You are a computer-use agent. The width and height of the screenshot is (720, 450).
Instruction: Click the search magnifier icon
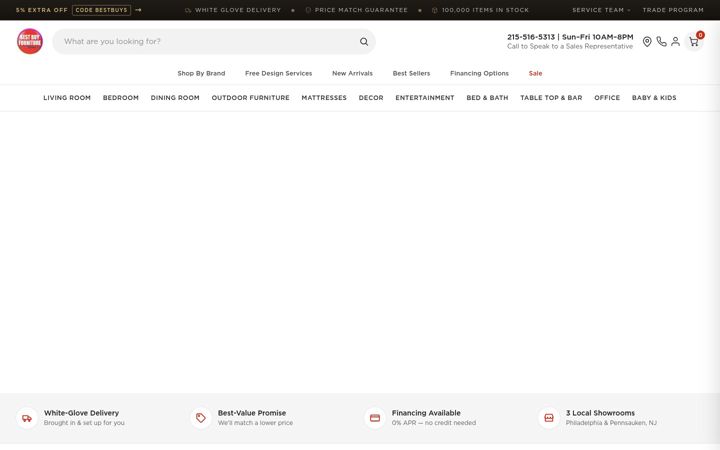(x=364, y=42)
